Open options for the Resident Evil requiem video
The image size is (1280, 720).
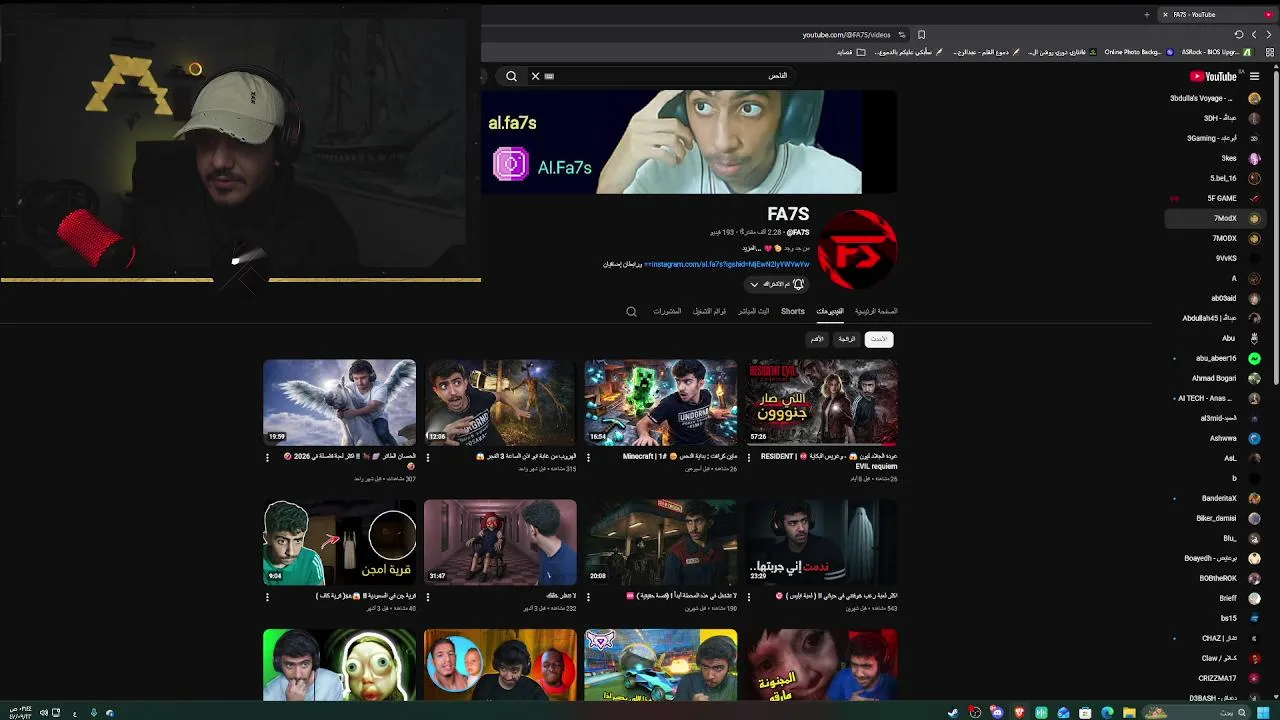748,457
